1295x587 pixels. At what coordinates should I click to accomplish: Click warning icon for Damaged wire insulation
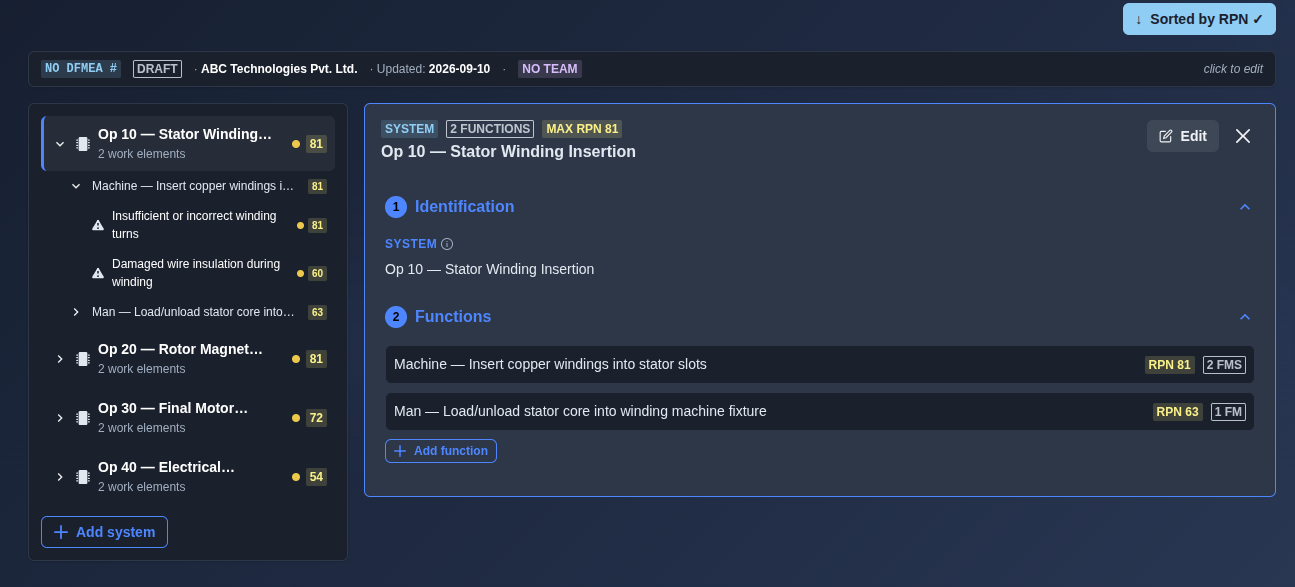pos(98,273)
